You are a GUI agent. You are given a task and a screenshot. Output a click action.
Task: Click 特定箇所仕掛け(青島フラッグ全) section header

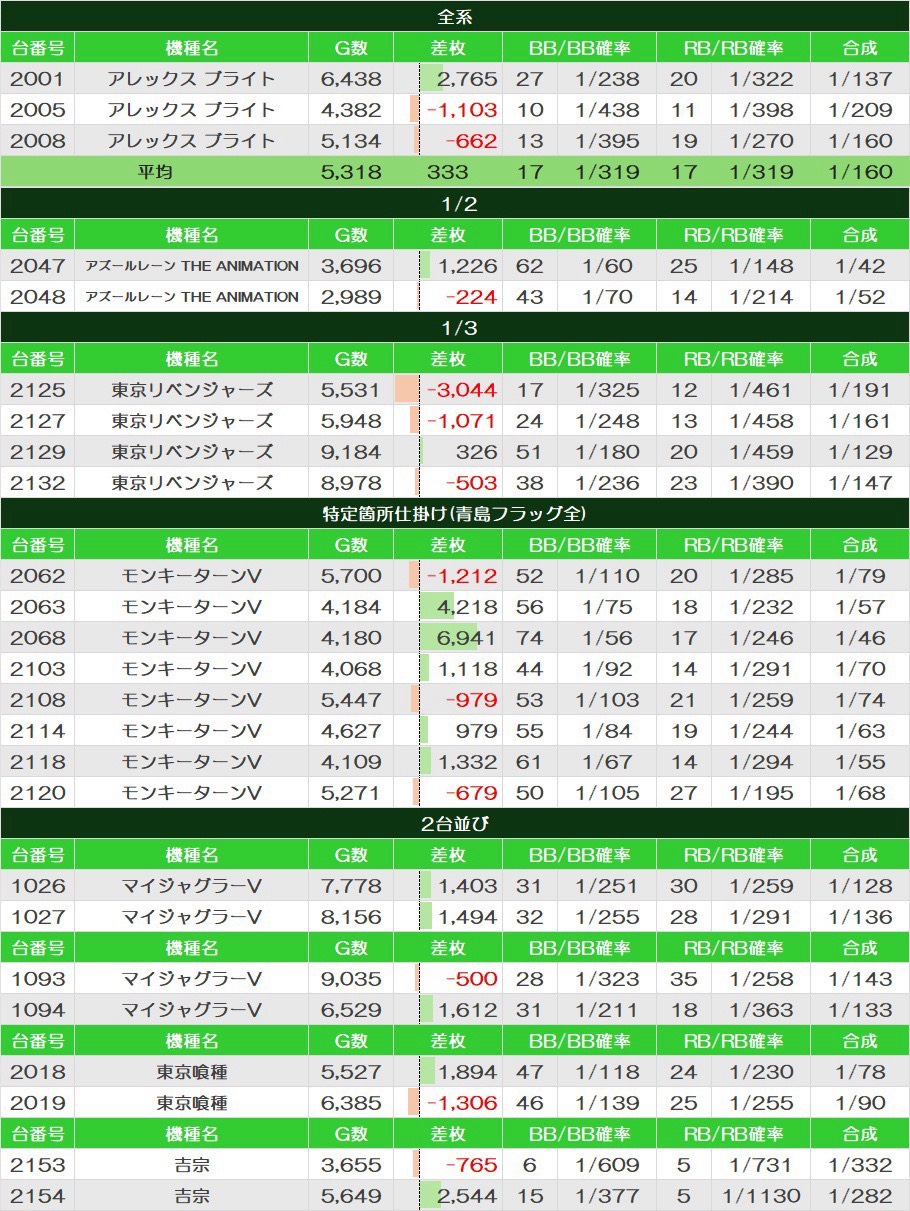point(455,513)
